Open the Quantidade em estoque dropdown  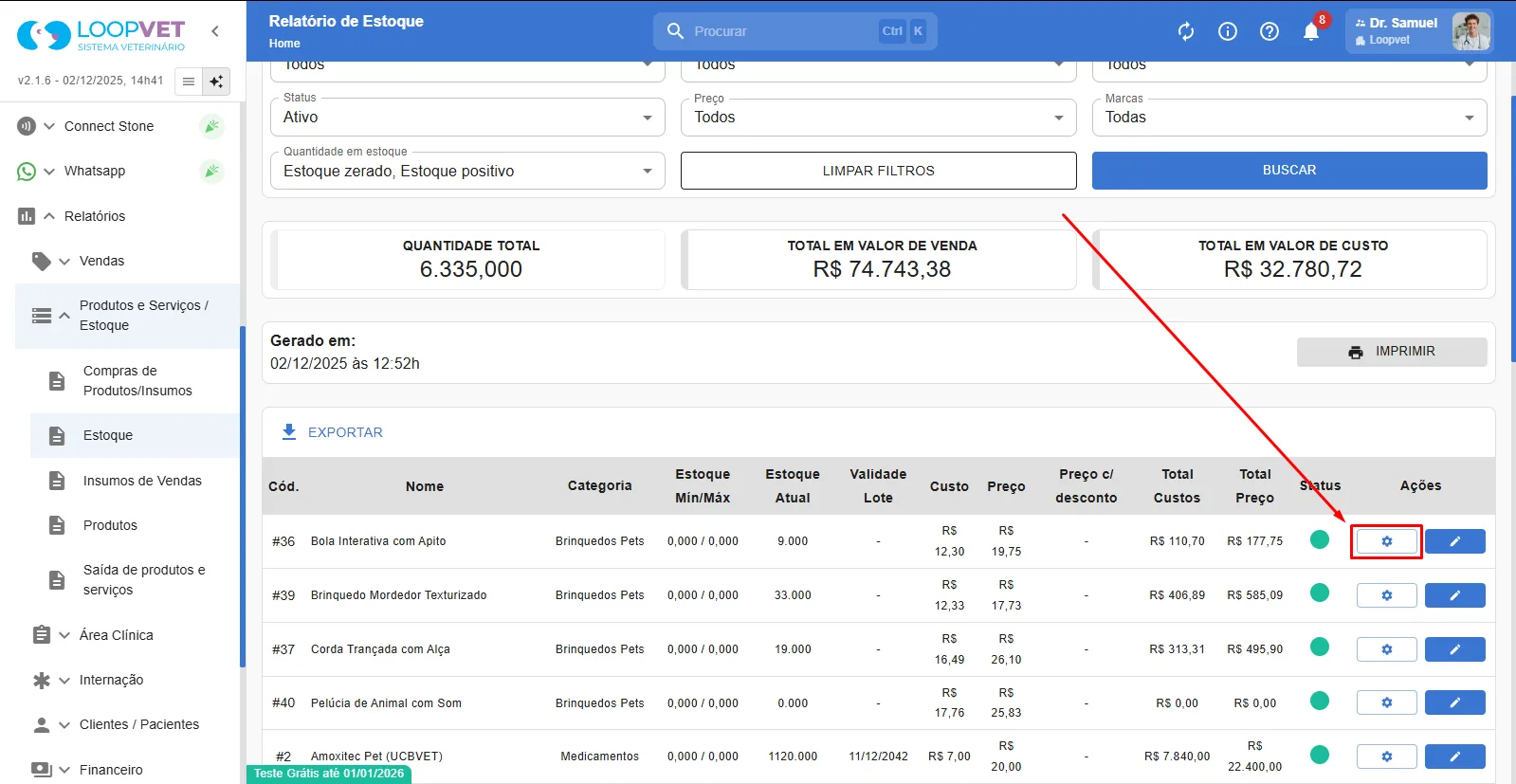(x=467, y=171)
